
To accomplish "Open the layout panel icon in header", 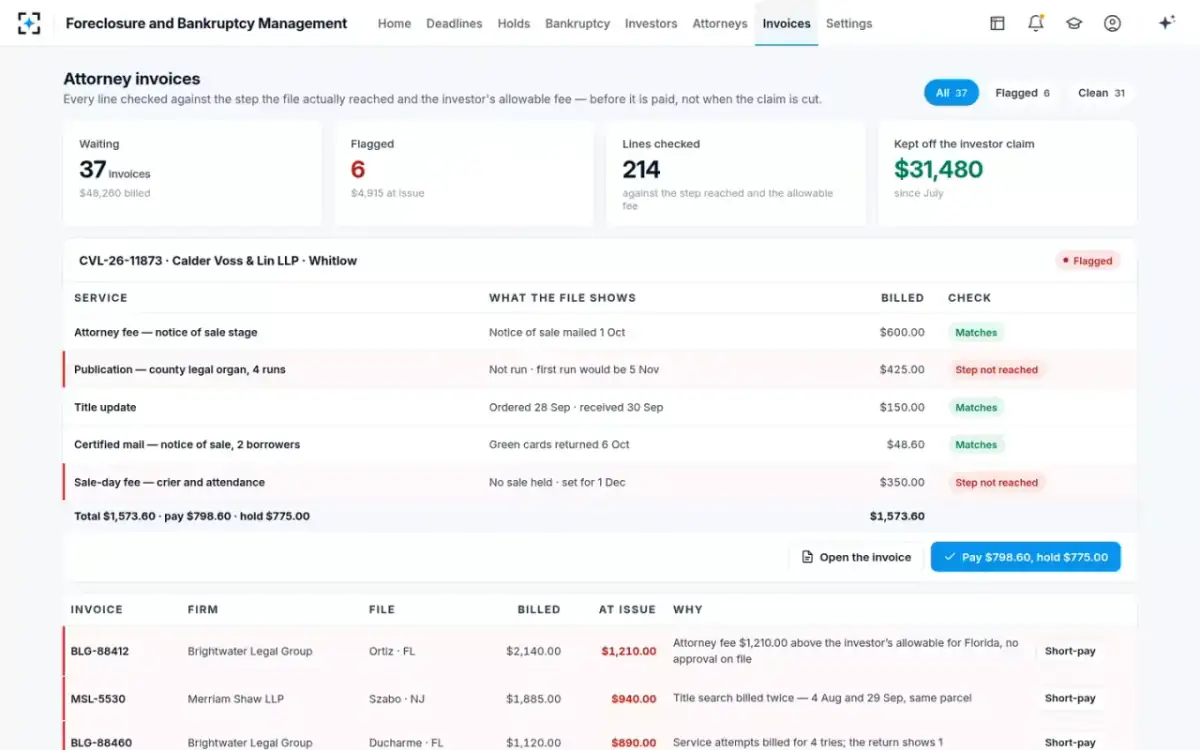I will coord(997,23).
